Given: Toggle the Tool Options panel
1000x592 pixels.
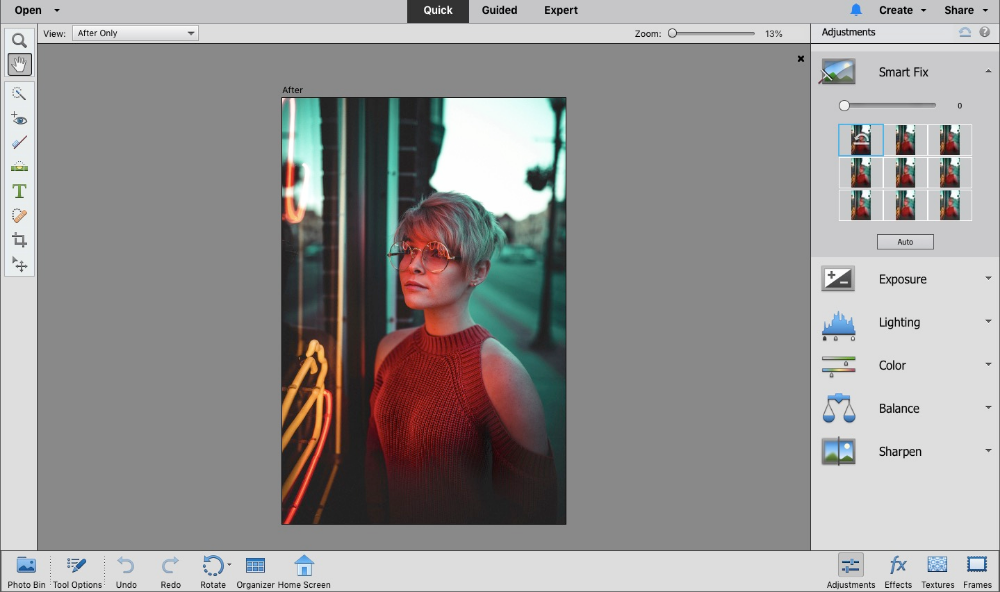Looking at the screenshot, I should [x=77, y=570].
